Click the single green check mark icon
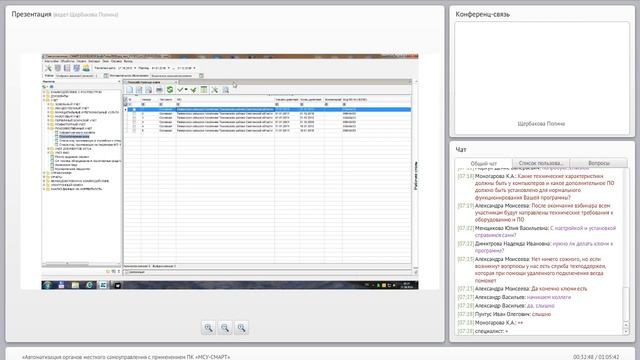Screen dimensions: 640x360 [x=180, y=90]
